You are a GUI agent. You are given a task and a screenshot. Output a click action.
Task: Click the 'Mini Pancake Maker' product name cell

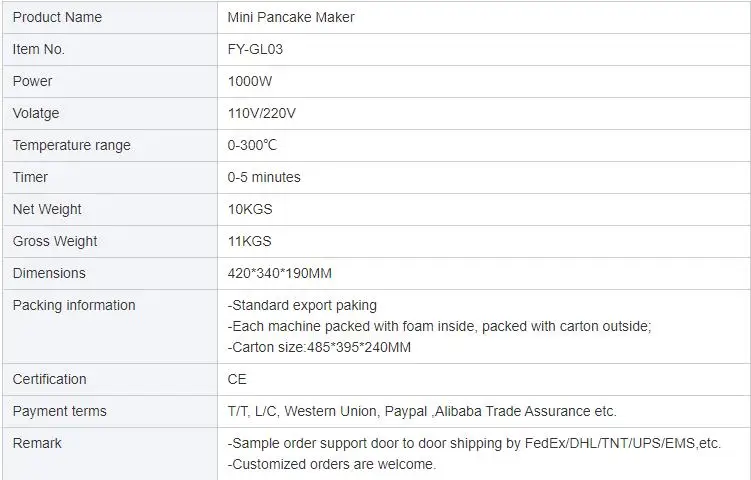coord(291,17)
